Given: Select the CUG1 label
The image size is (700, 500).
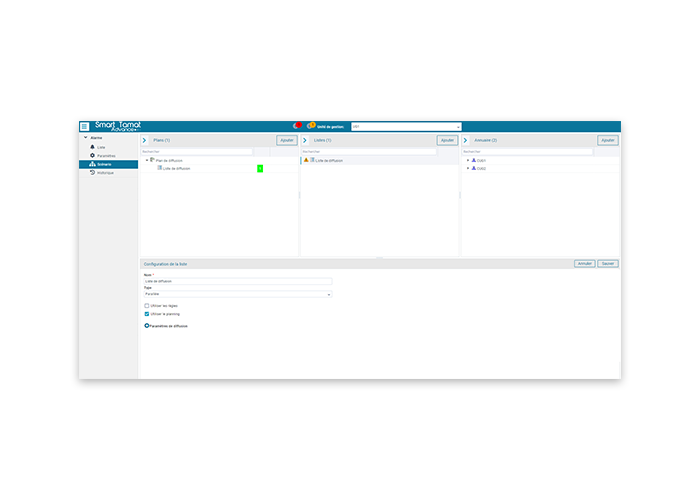Looking at the screenshot, I should [481, 161].
